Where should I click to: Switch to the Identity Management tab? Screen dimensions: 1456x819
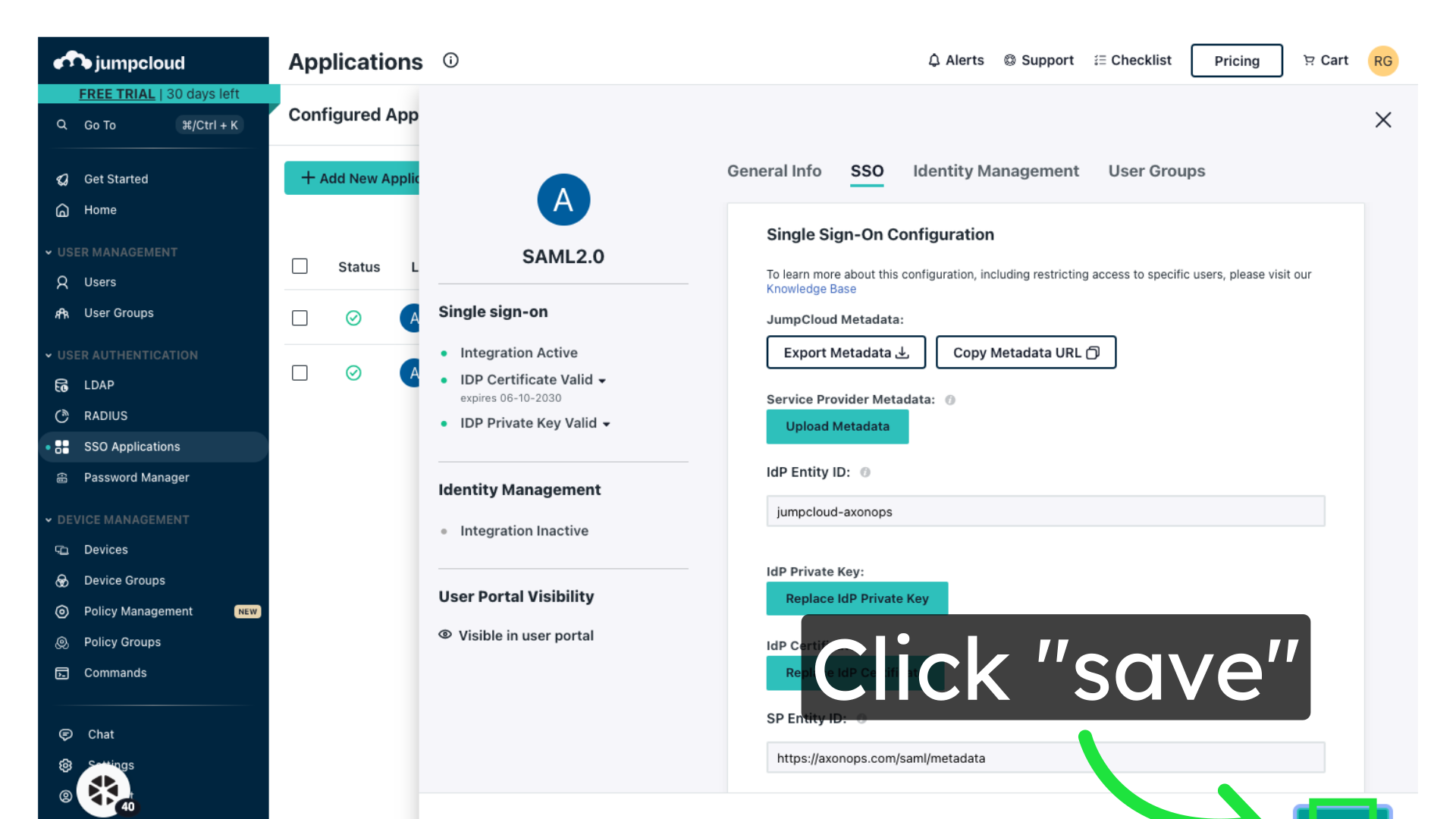[x=995, y=171]
